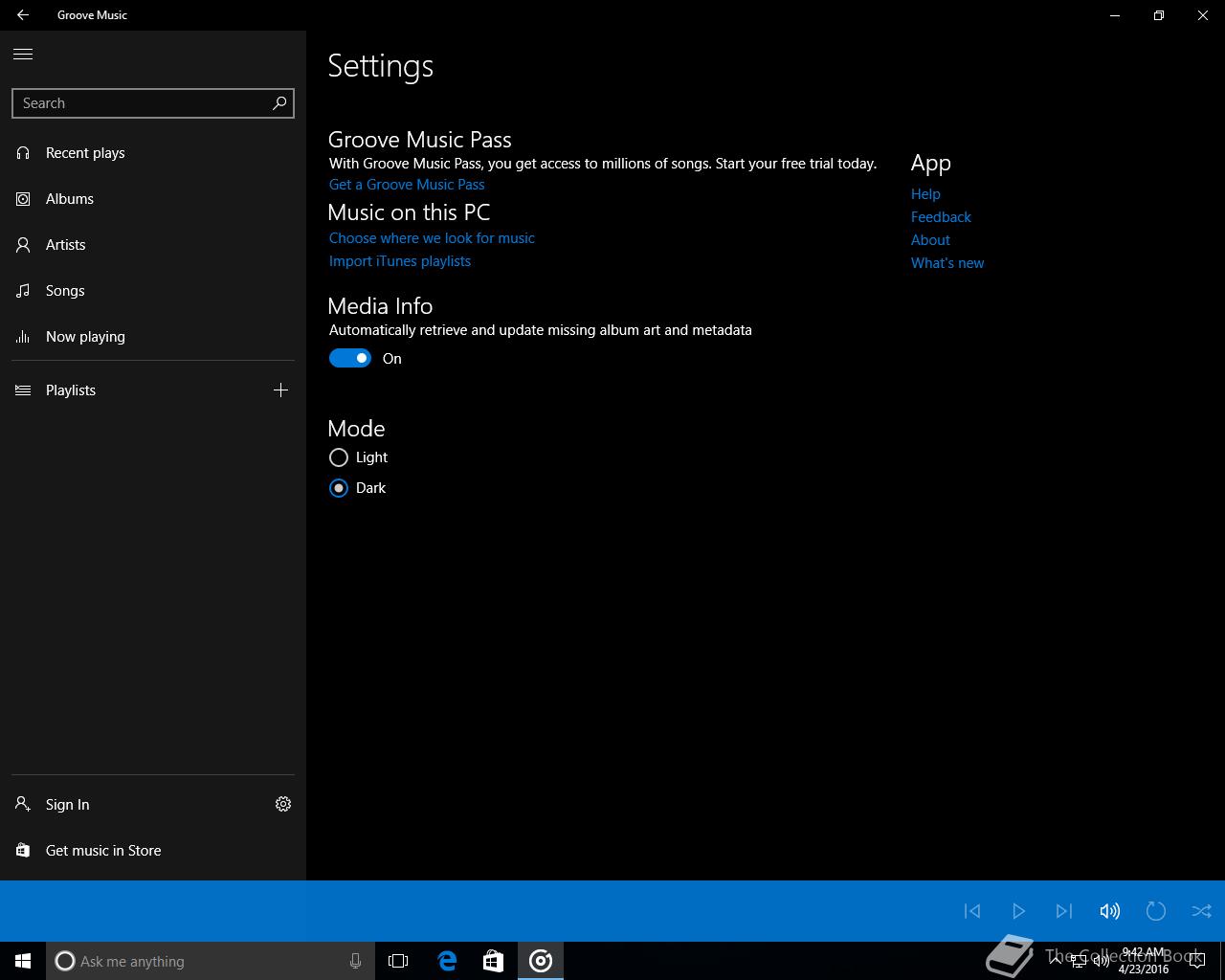
Task: Open Artists view
Action: 153,245
